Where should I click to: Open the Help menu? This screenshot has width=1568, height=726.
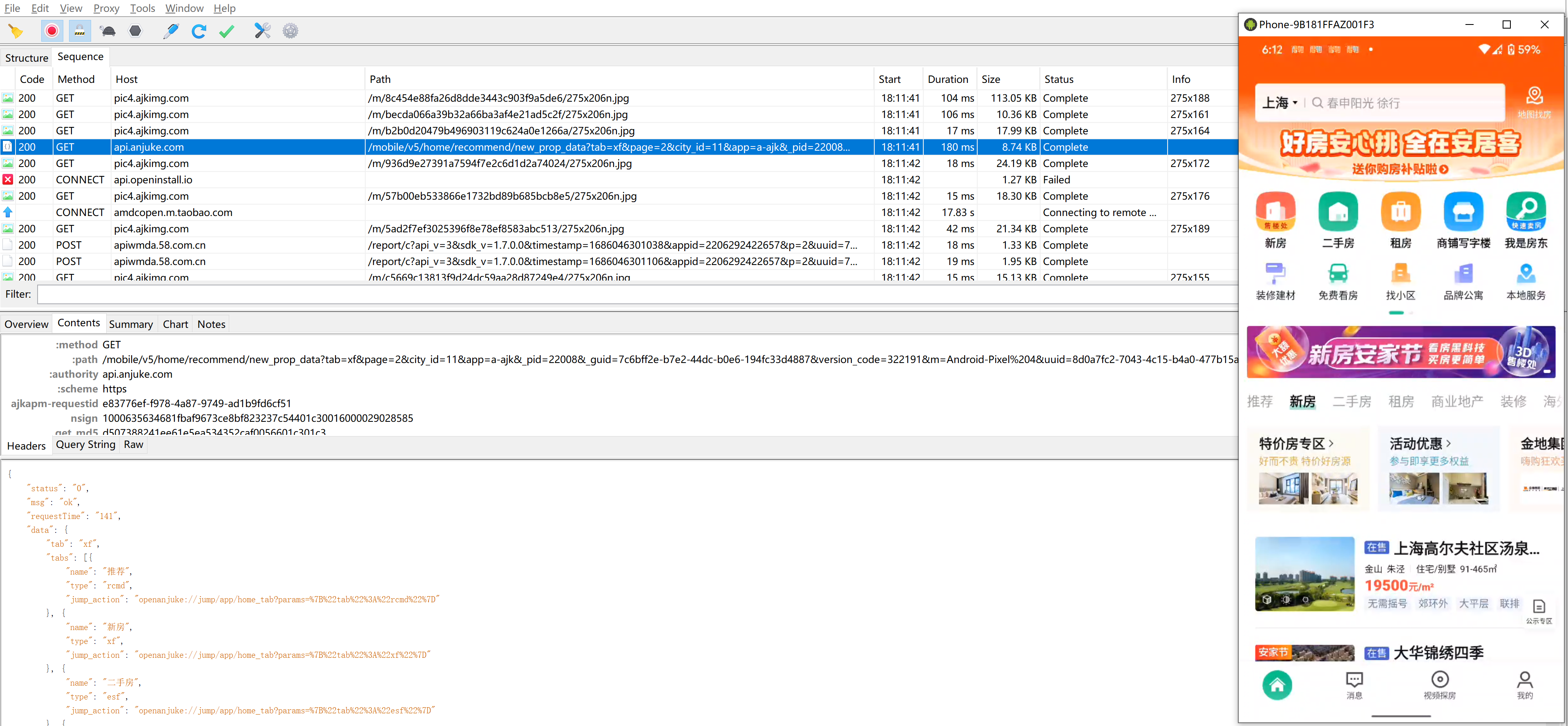pyautogui.click(x=225, y=8)
